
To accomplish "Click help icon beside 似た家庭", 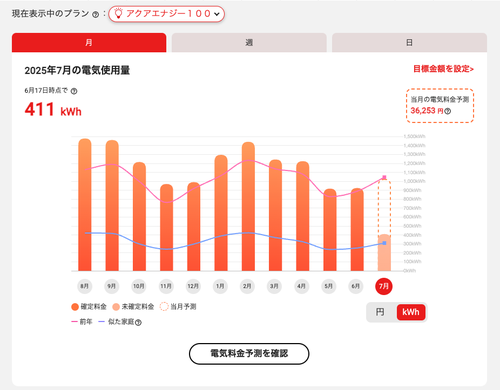I will 138,323.
